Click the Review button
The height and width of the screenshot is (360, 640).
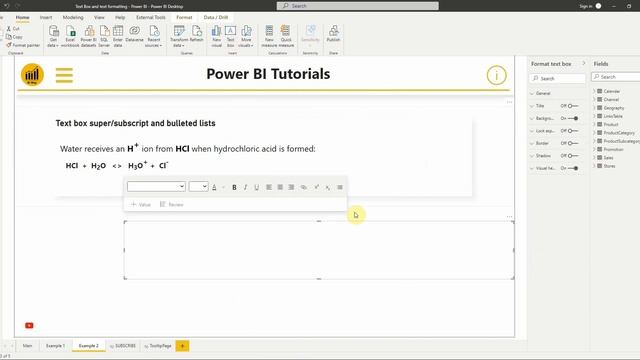click(172, 204)
